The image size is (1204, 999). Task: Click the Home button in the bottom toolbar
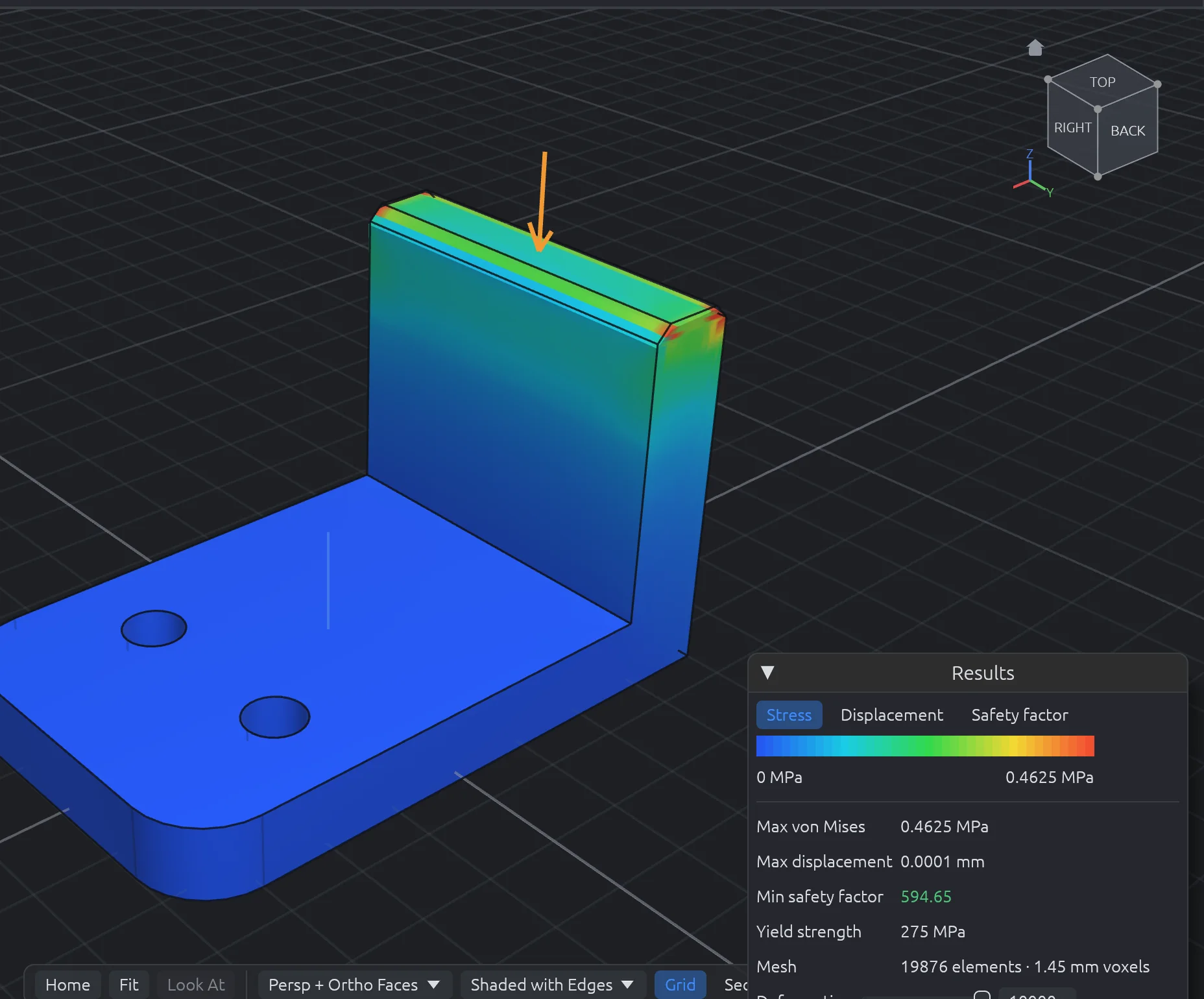(x=67, y=985)
